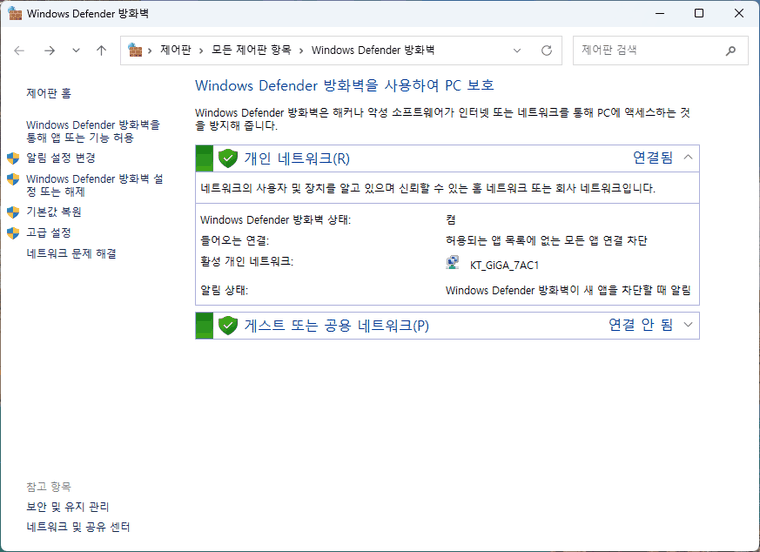Click the KT_GiGA_7AC1 network name
The height and width of the screenshot is (552, 760).
point(504,265)
